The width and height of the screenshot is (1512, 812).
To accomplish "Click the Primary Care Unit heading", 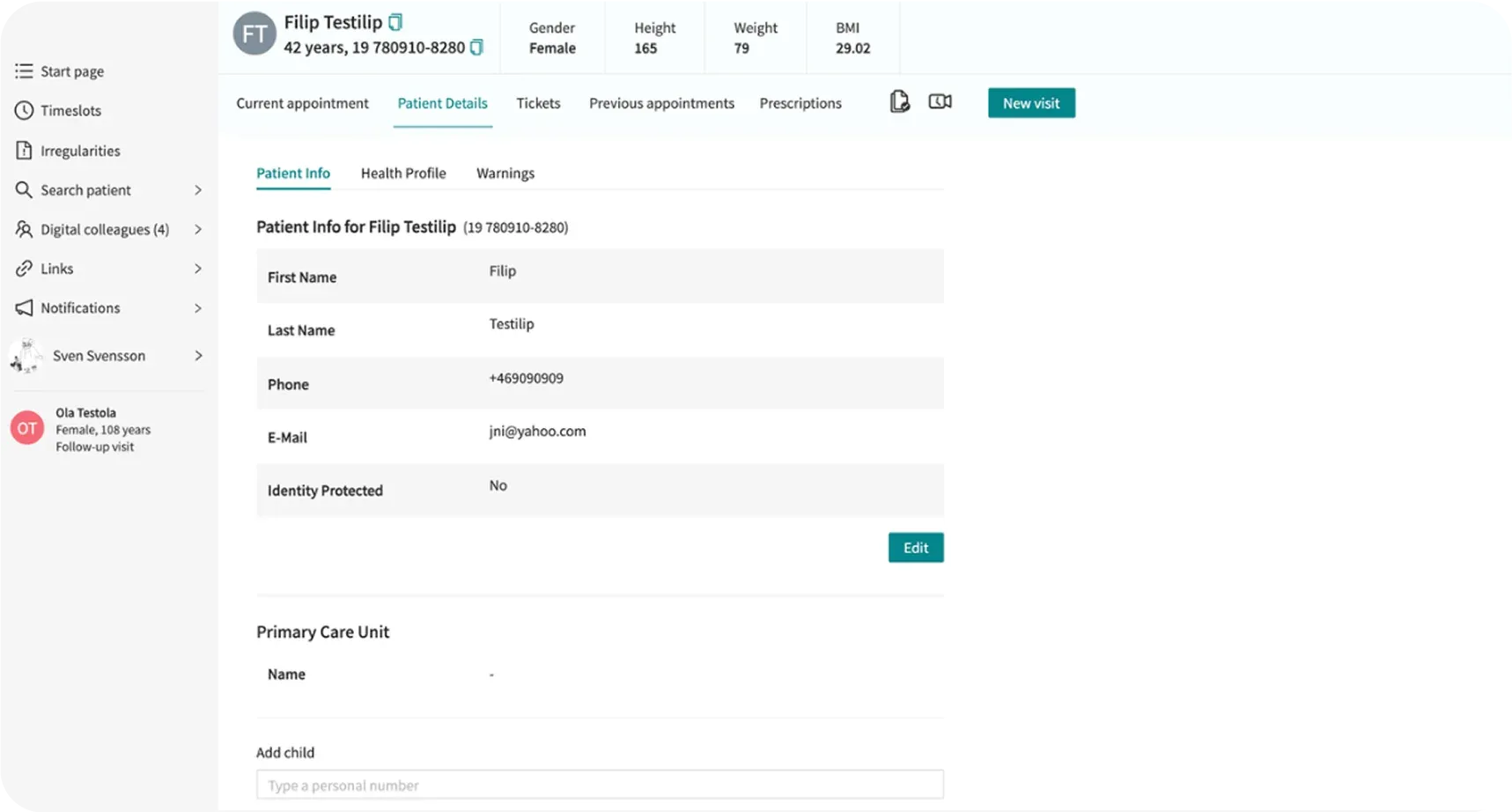I will 322,632.
